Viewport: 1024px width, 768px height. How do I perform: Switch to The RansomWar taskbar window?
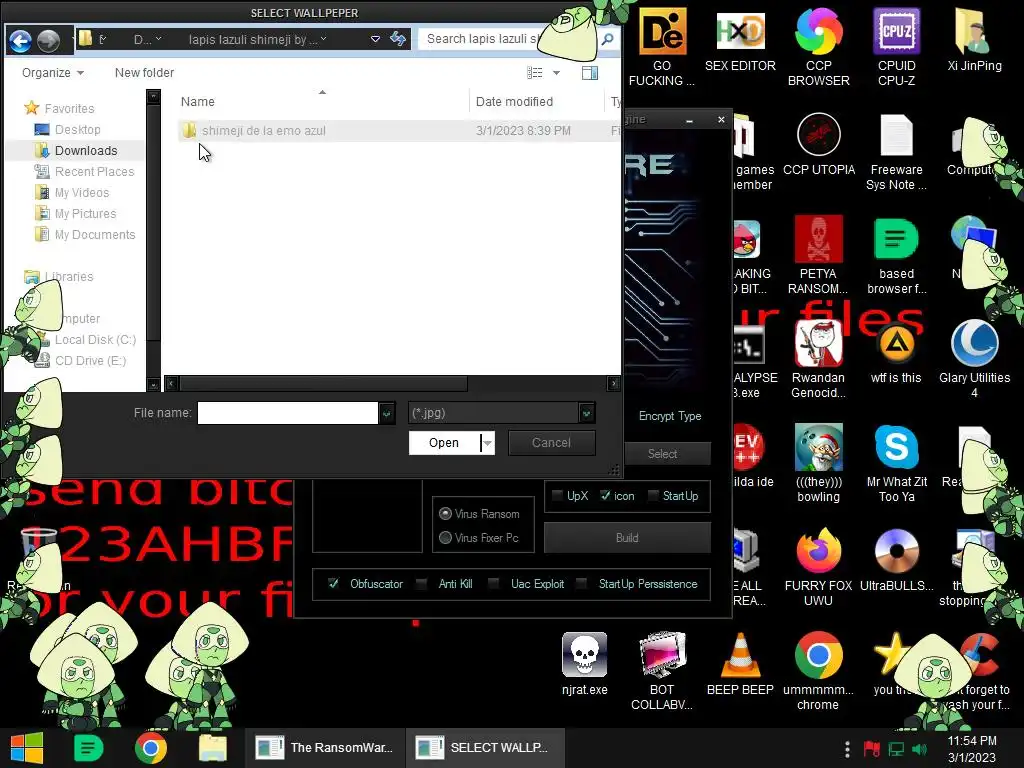(325, 748)
